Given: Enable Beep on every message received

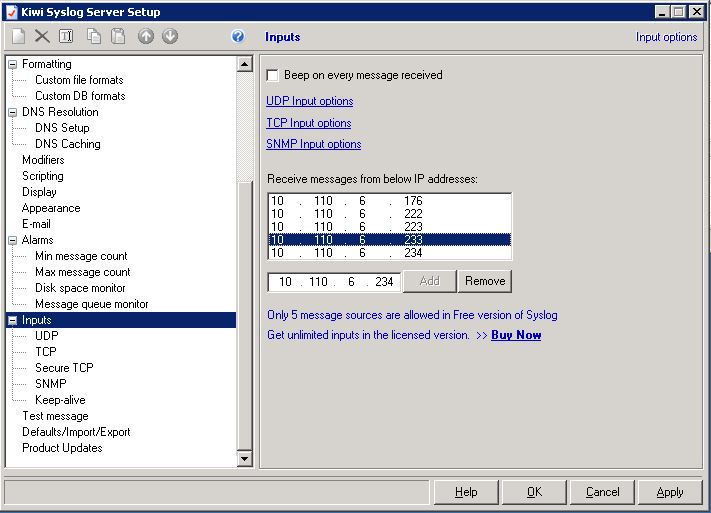Looking at the screenshot, I should (x=273, y=75).
